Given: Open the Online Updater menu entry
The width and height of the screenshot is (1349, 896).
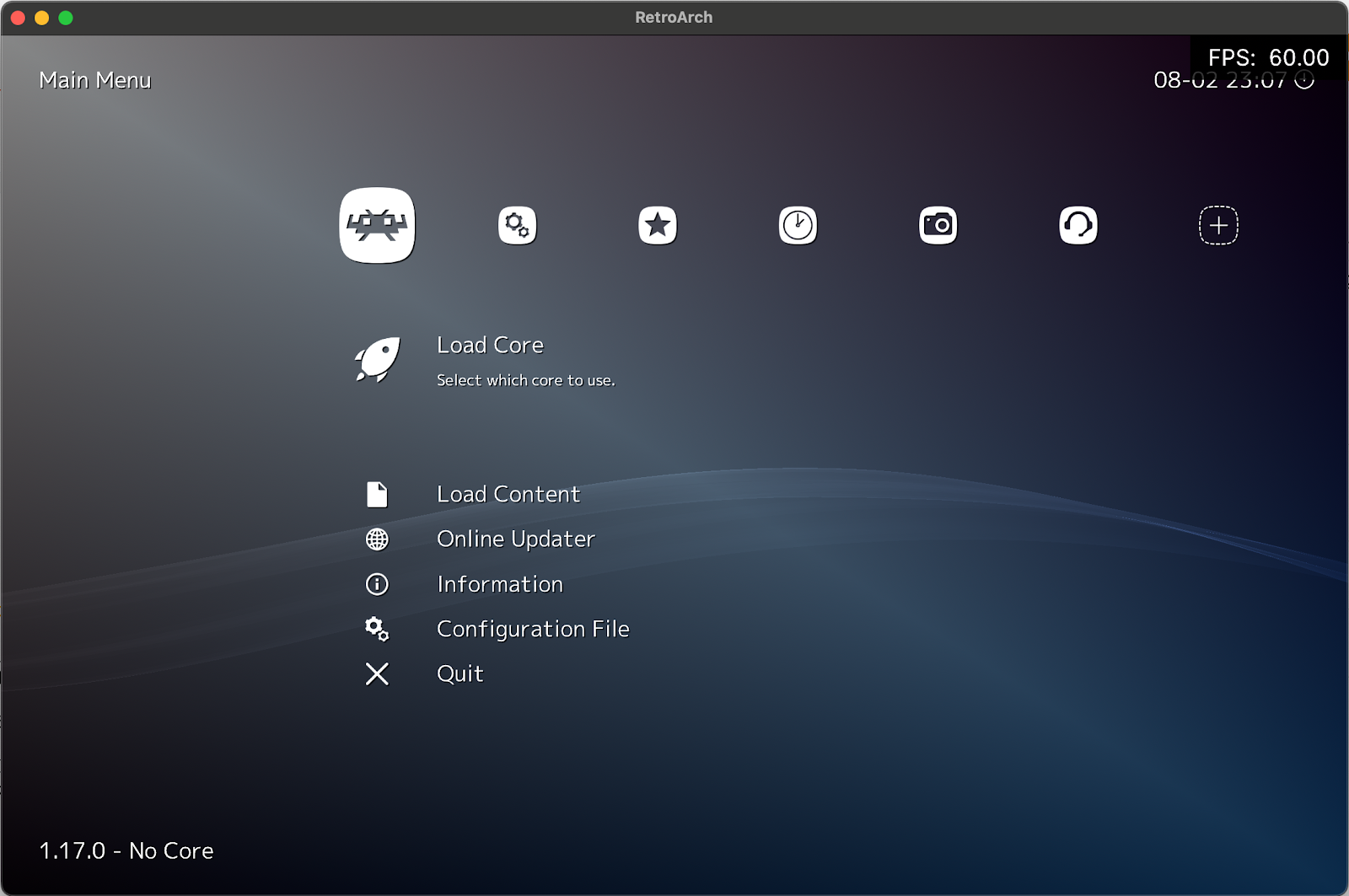Looking at the screenshot, I should coord(516,539).
